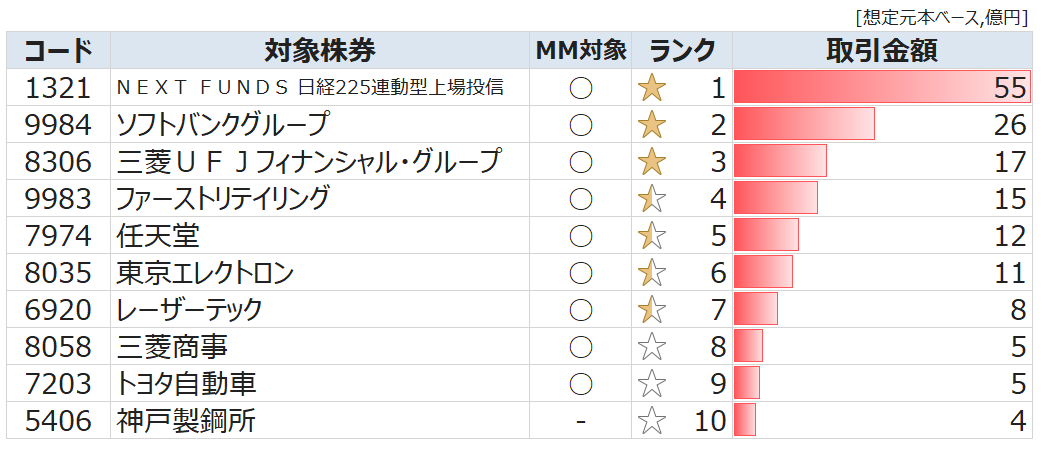Click the MM circle for Lasertec row
The height and width of the screenshot is (452, 1043).
(580, 310)
